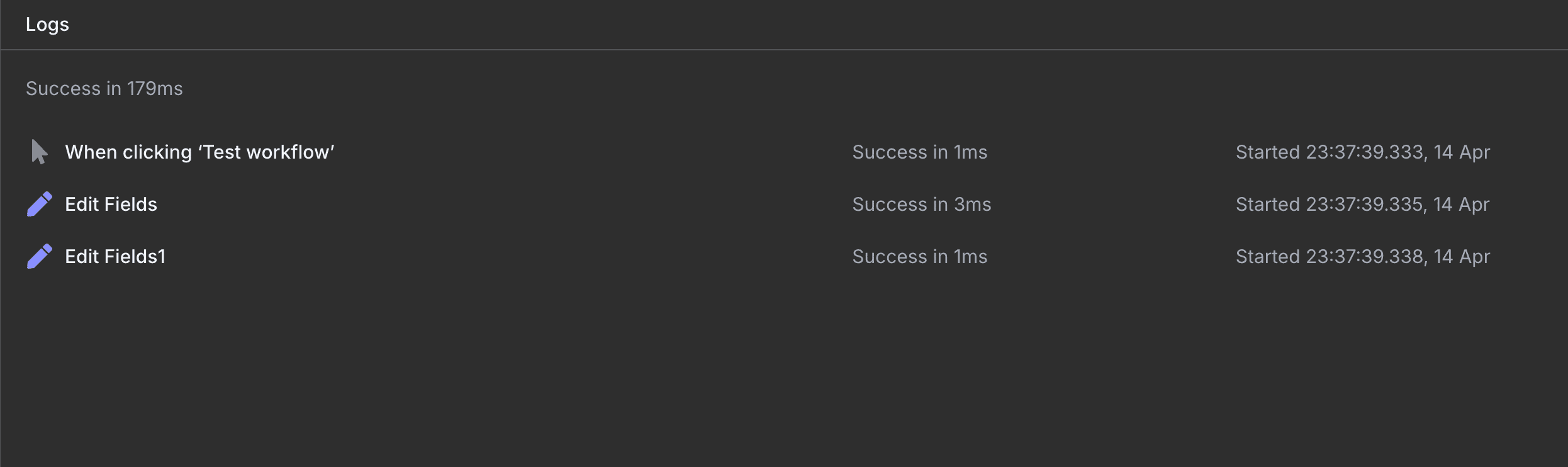Click the Logs panel header
Screen dimensions: 1568x467
coord(47,25)
